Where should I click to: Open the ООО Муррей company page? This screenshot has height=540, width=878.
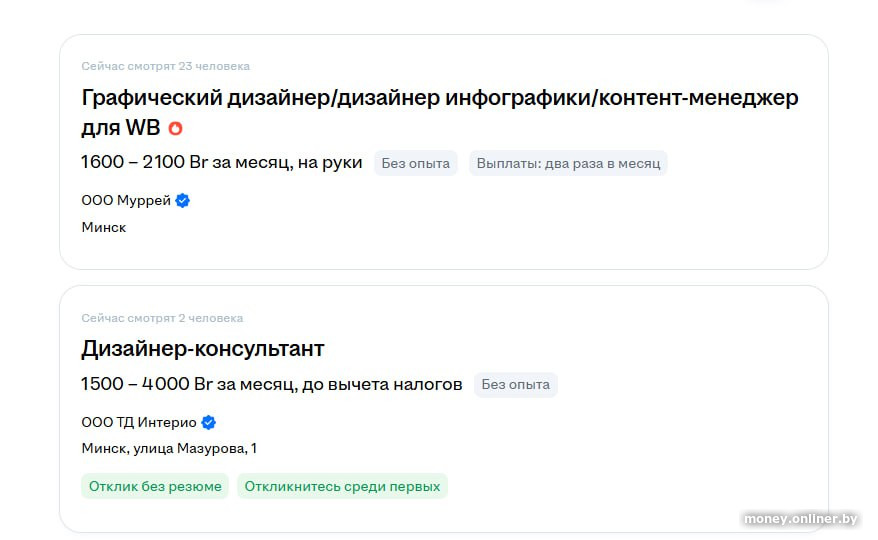pos(126,200)
